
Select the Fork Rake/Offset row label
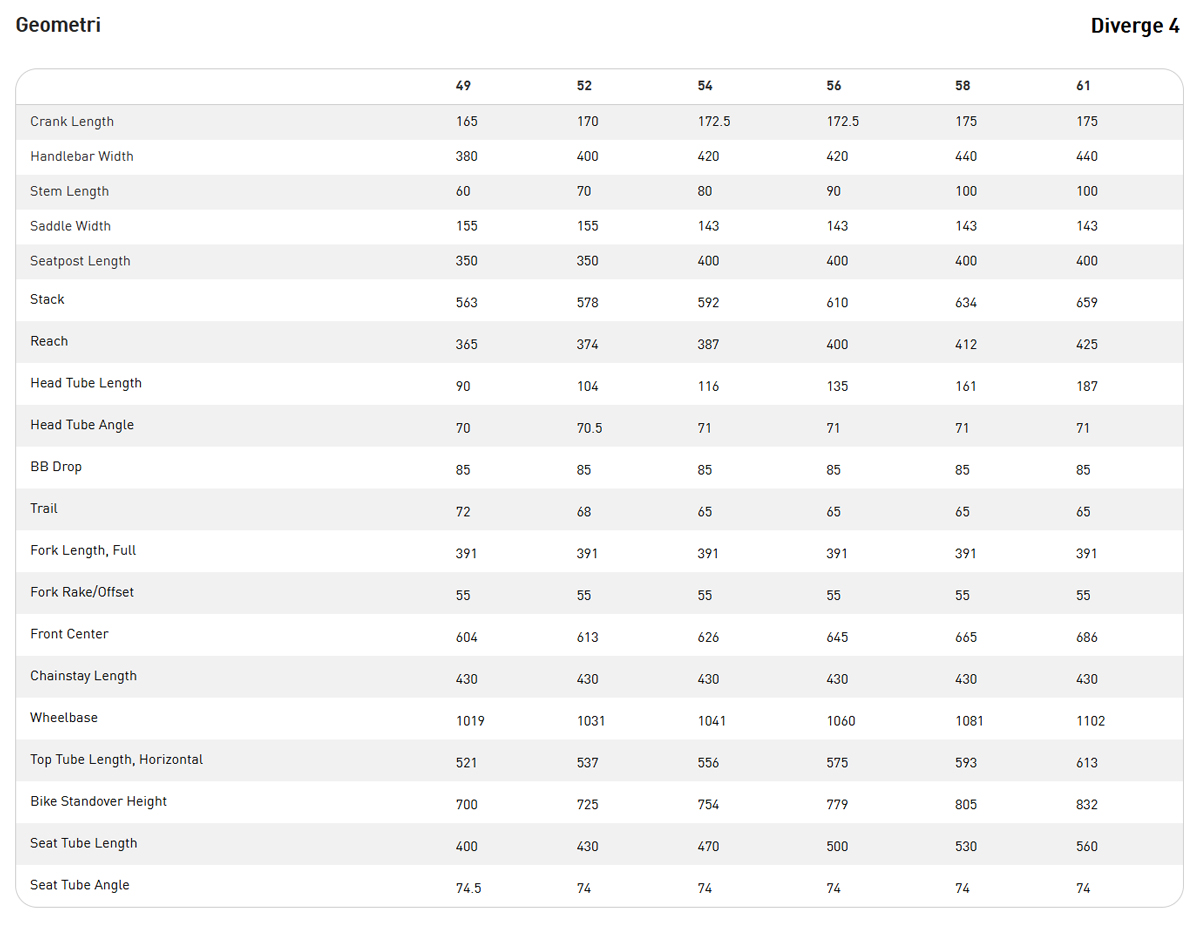(82, 593)
